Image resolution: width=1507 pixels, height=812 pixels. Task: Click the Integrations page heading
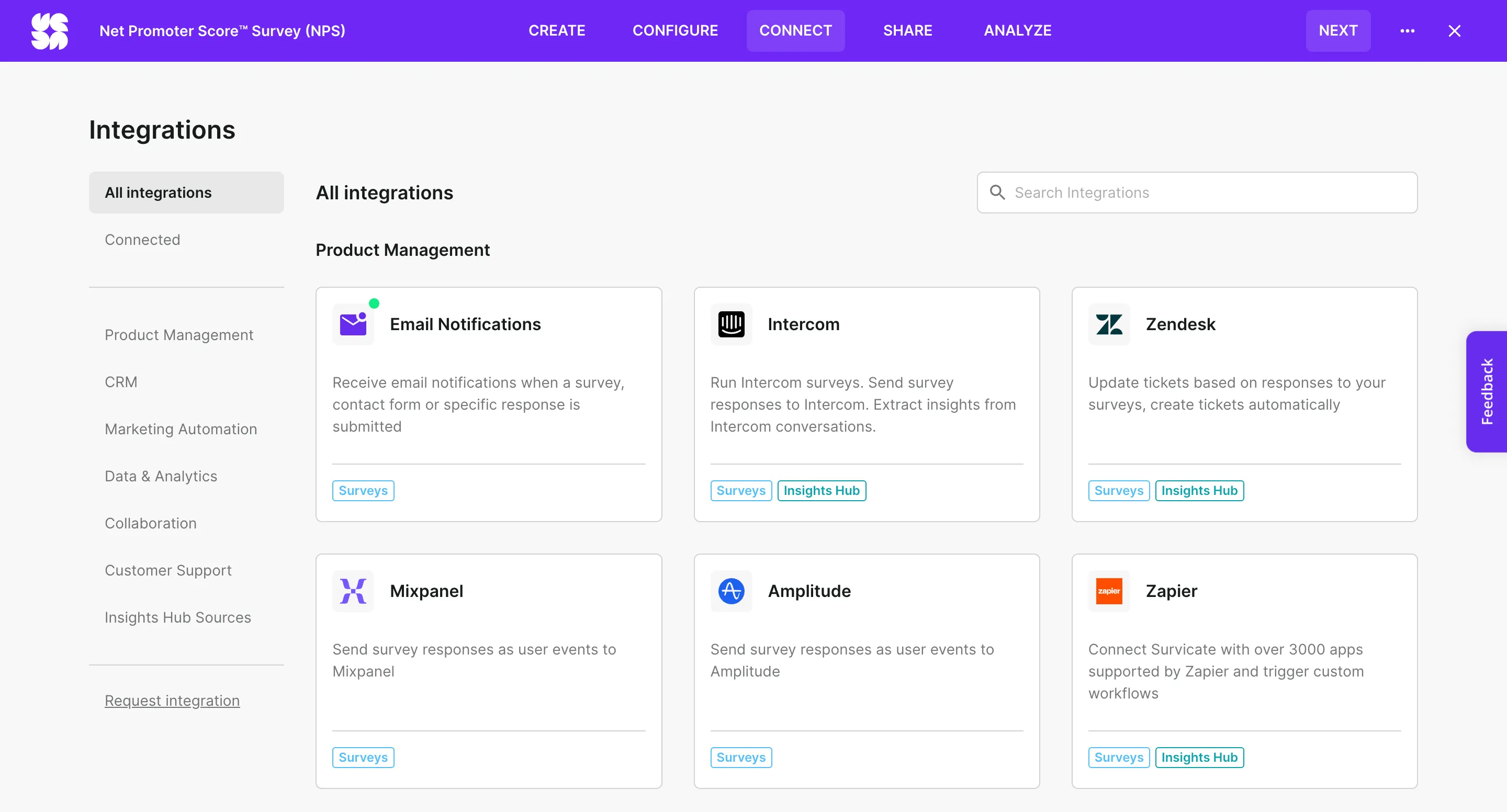coord(162,130)
